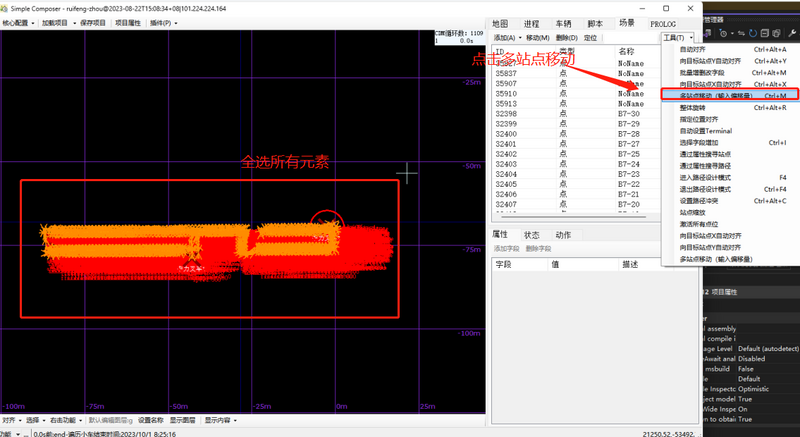Select 自动设置Terminal menu entry

point(706,131)
